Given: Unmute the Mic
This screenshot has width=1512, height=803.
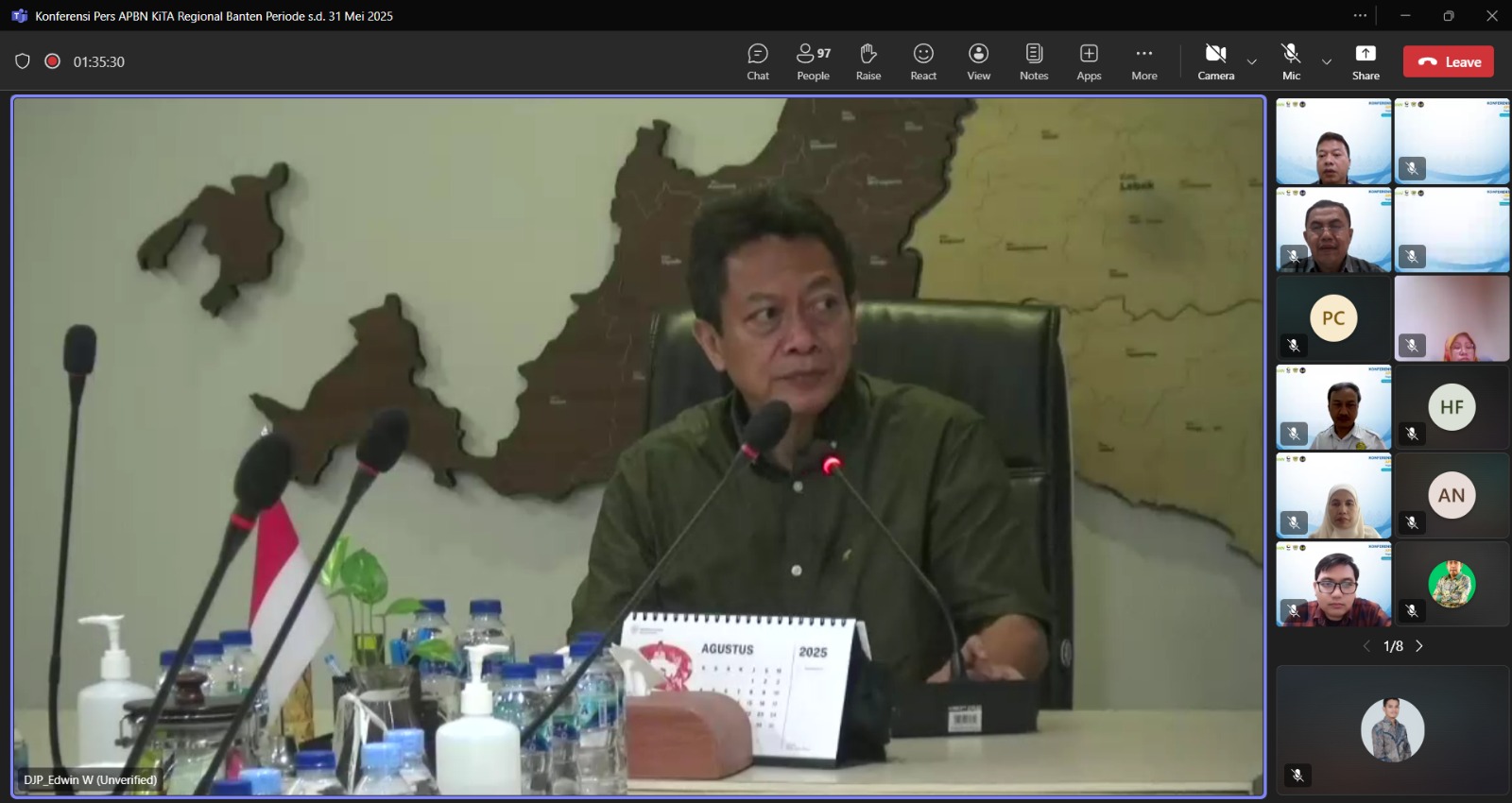Looking at the screenshot, I should coord(1291,61).
